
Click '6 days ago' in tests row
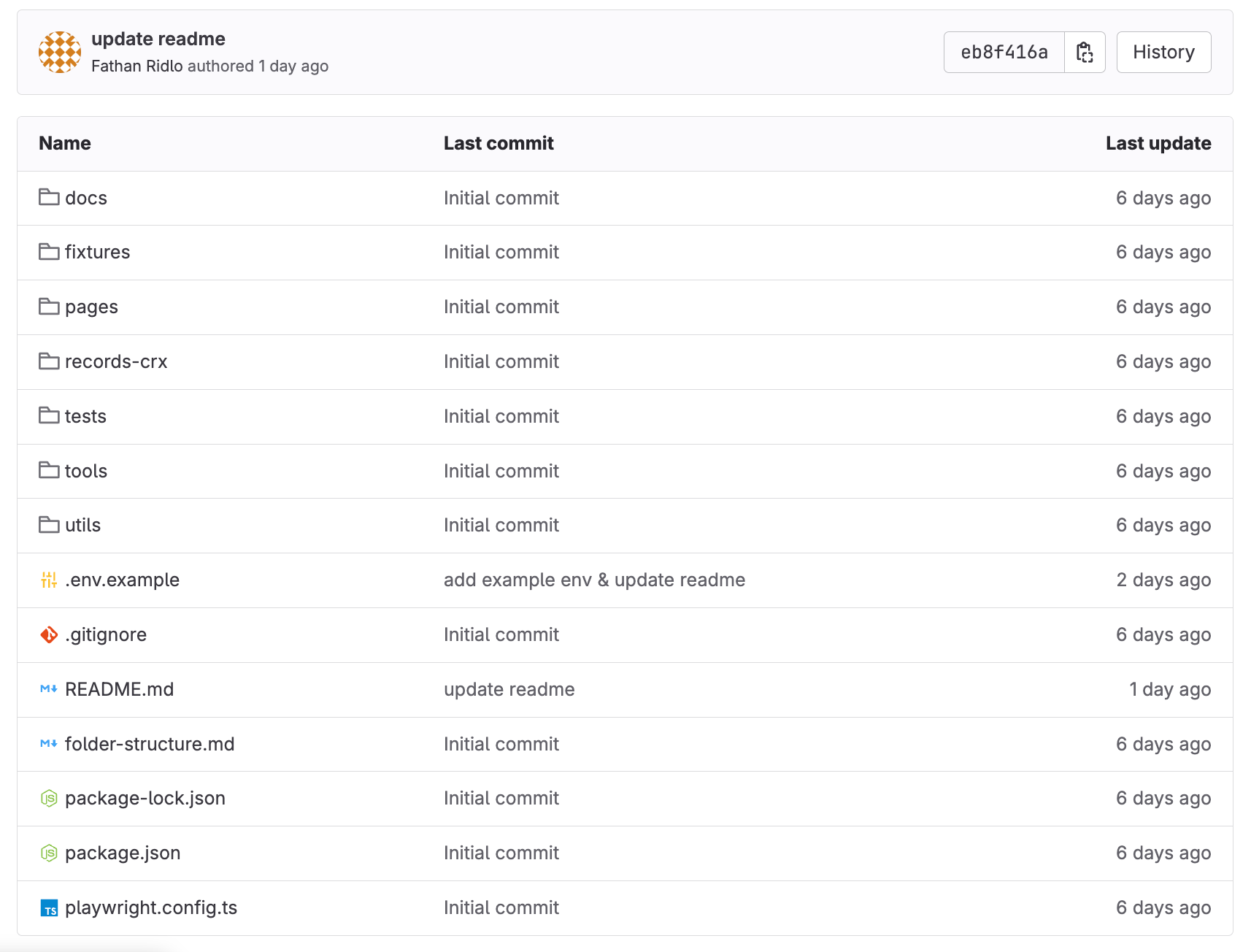coord(1163,416)
